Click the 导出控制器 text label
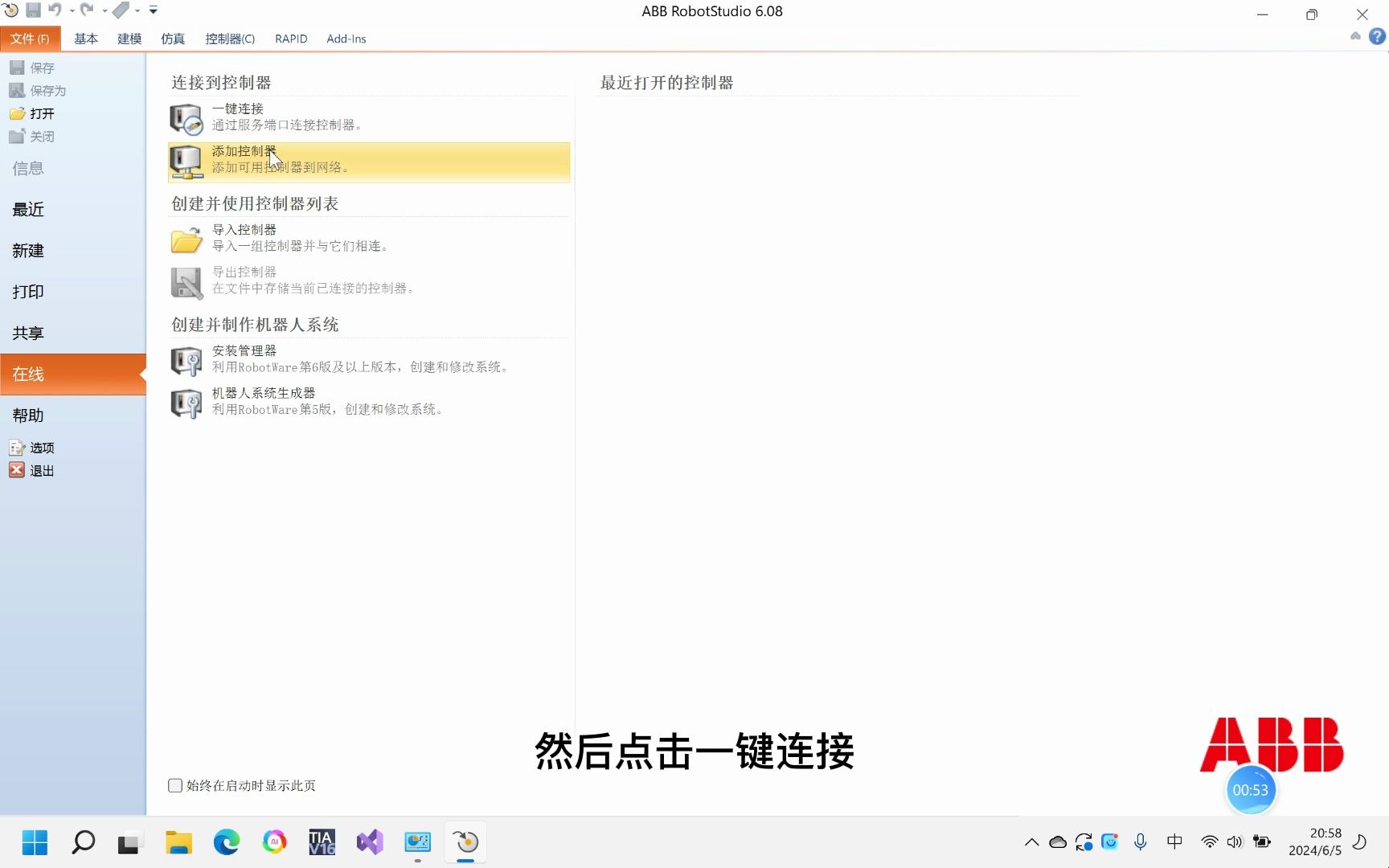 click(244, 272)
